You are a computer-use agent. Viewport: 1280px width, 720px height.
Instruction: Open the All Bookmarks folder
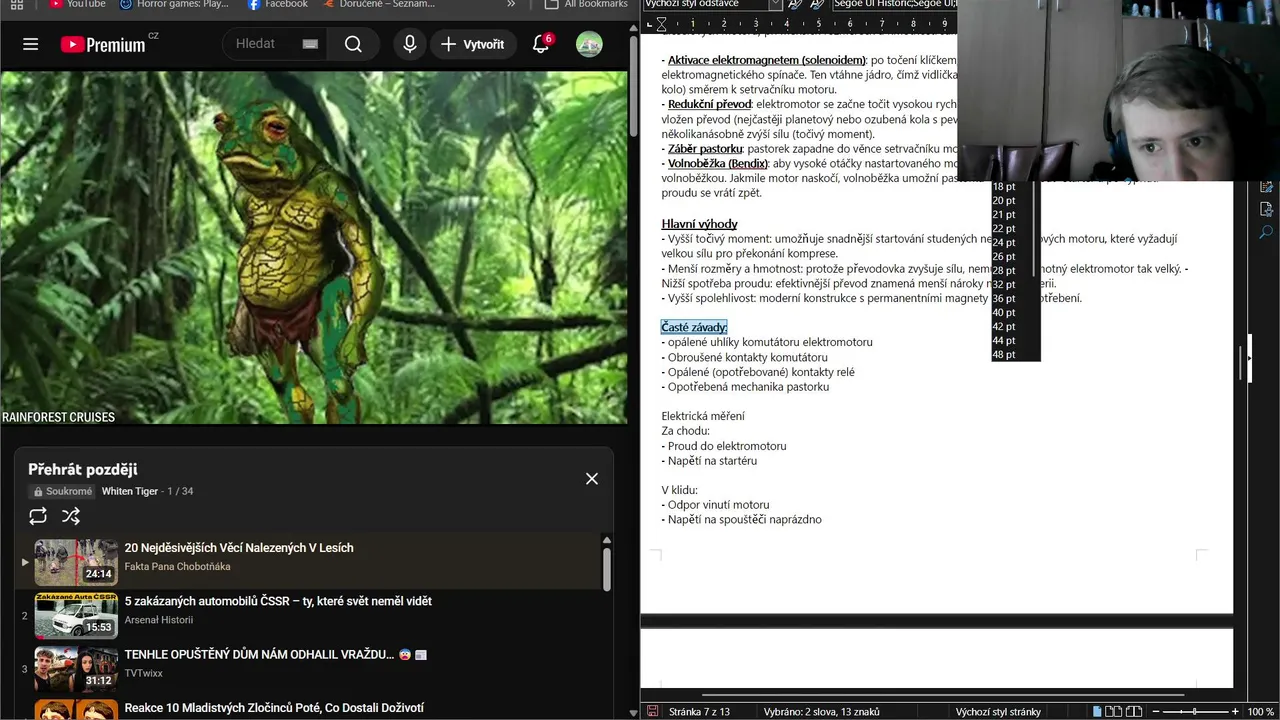(586, 4)
